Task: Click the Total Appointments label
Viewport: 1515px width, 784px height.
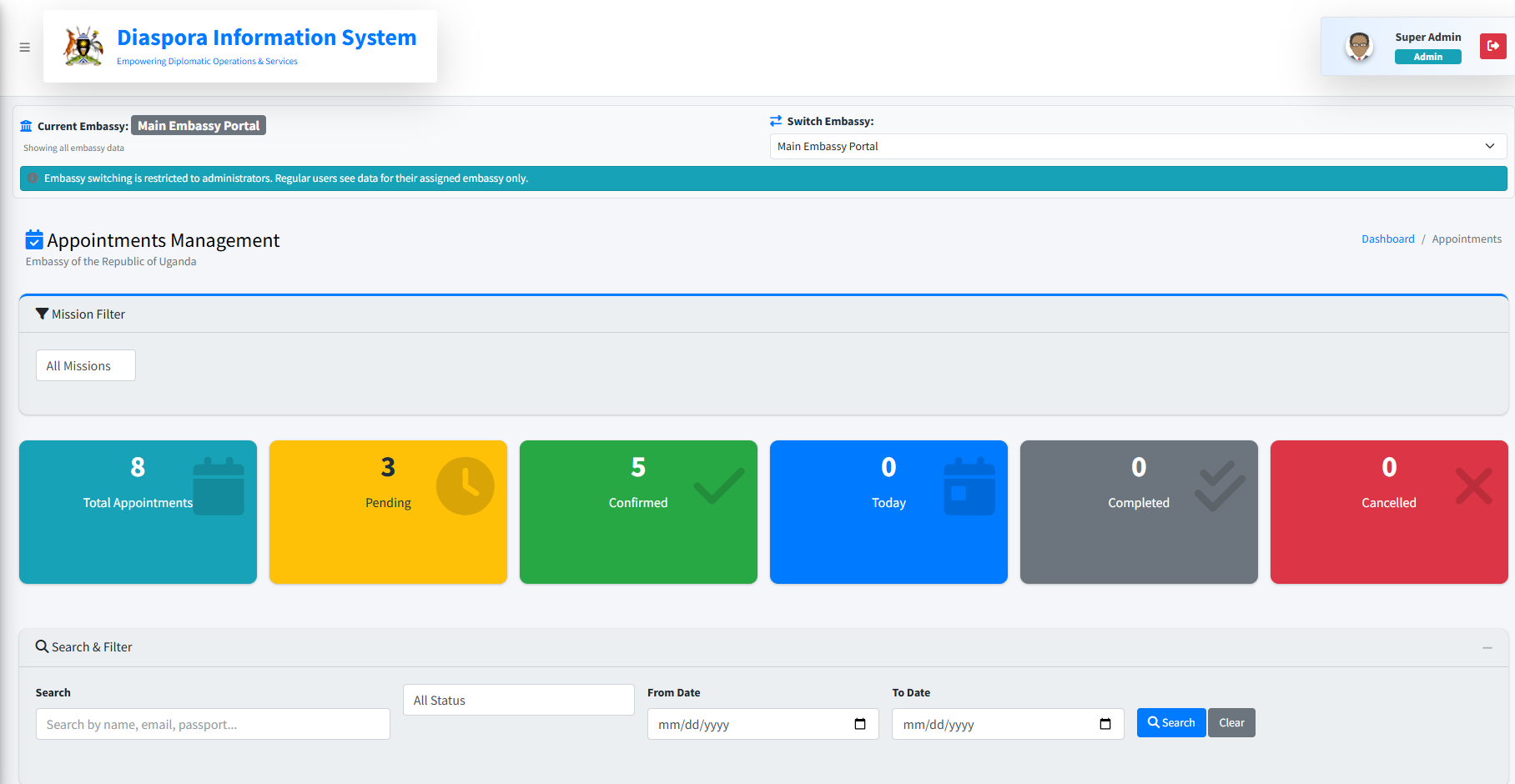Action: (138, 502)
